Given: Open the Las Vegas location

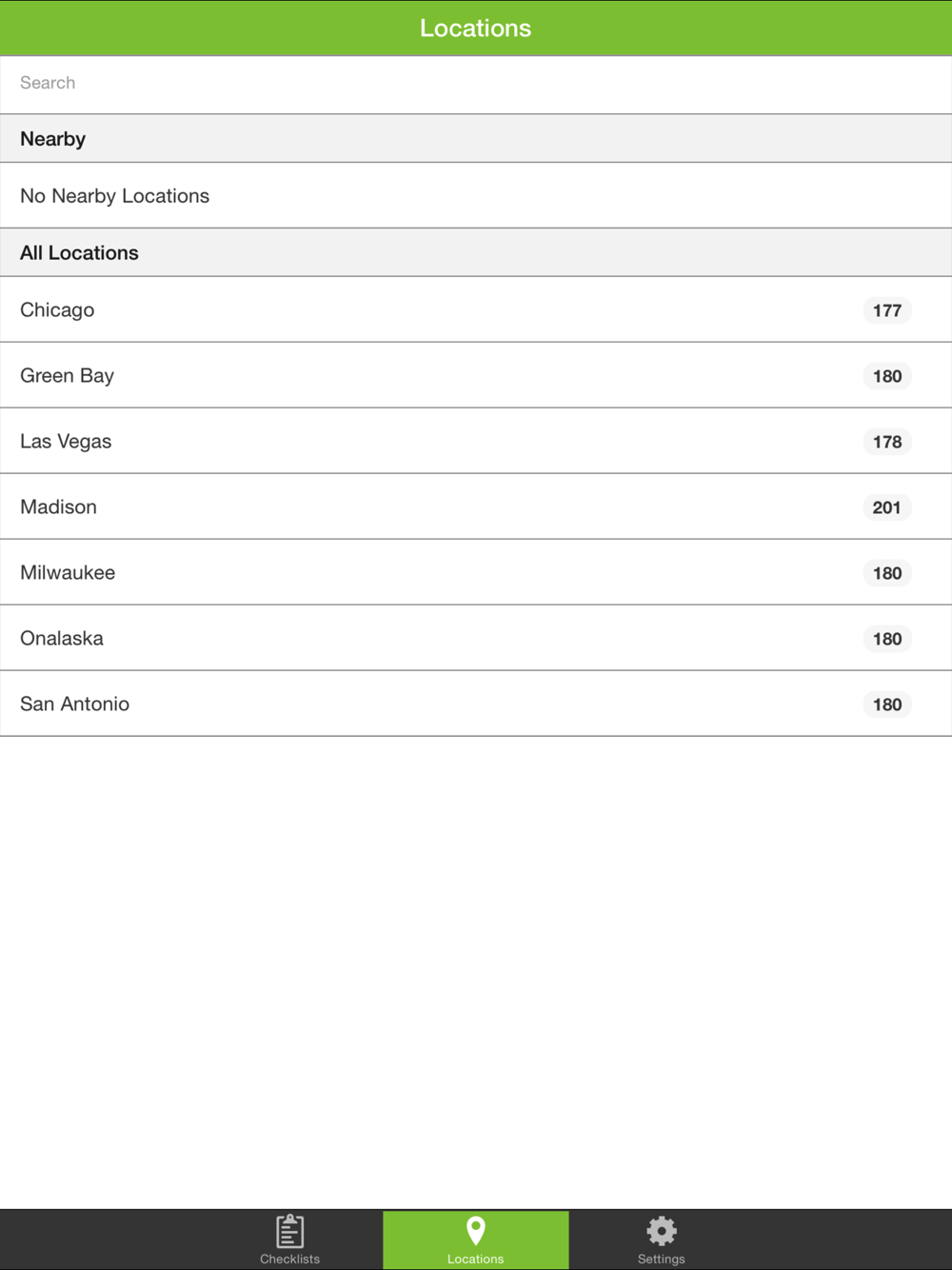Looking at the screenshot, I should pos(476,441).
